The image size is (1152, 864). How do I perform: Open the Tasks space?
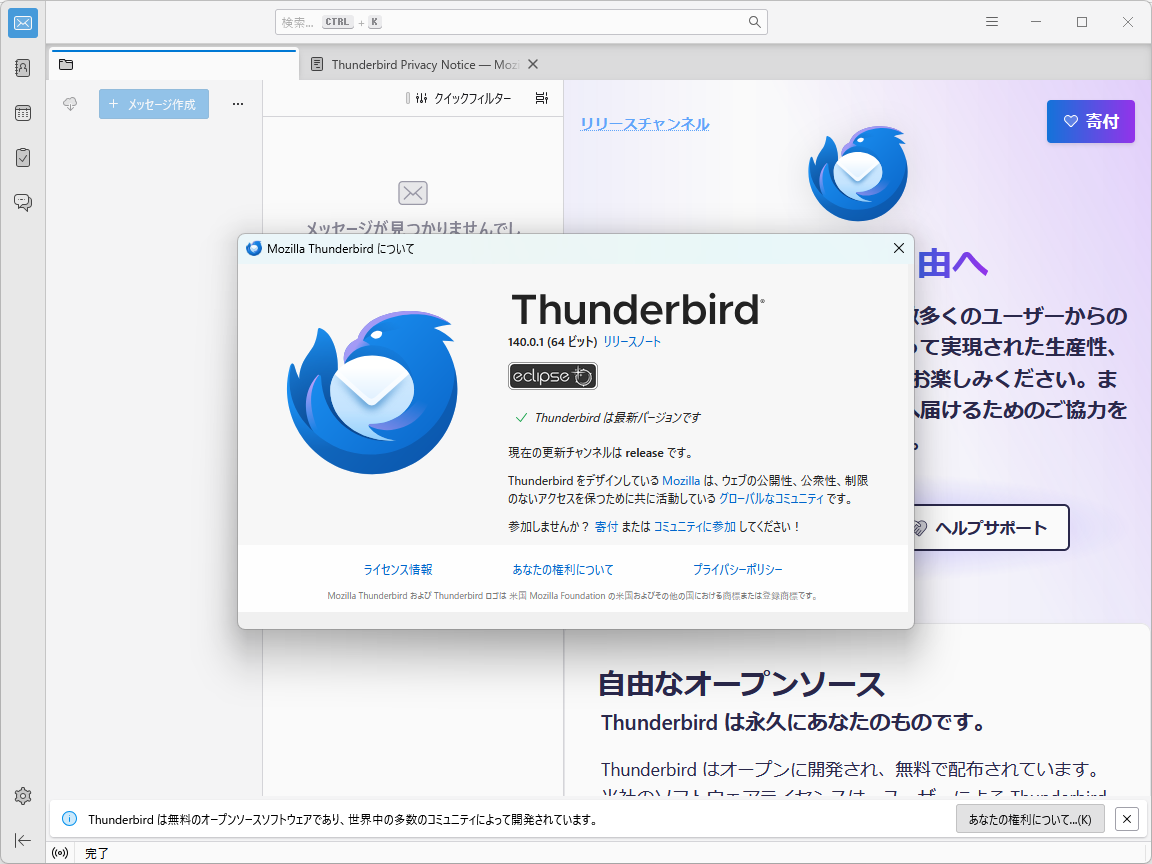(22, 157)
